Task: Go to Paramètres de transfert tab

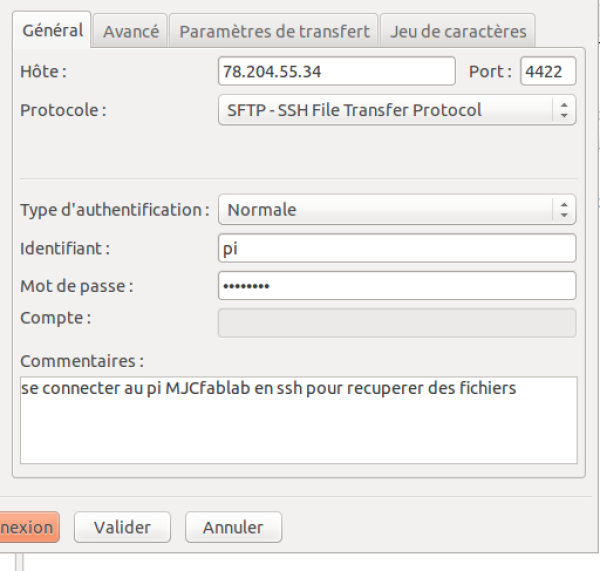Action: [275, 31]
